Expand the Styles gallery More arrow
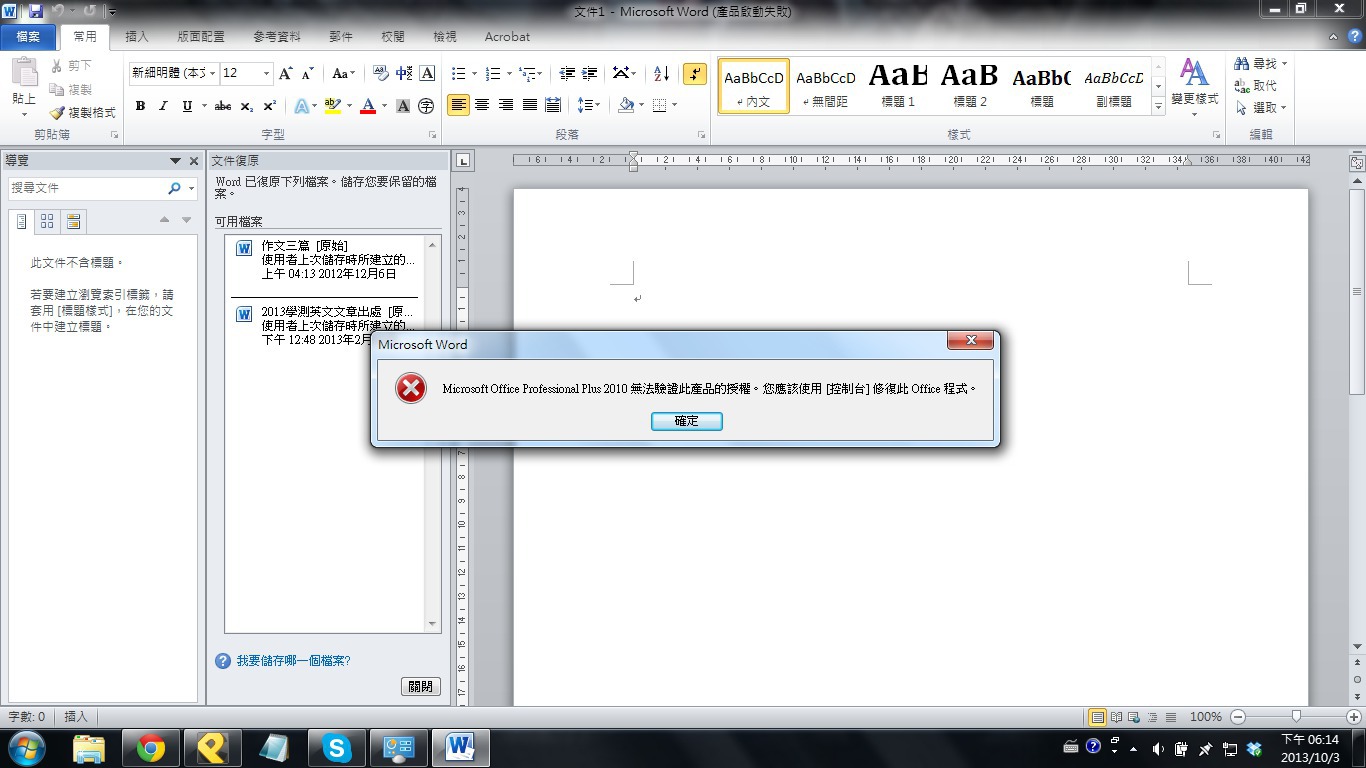Image resolution: width=1366 pixels, height=768 pixels. tap(1159, 104)
